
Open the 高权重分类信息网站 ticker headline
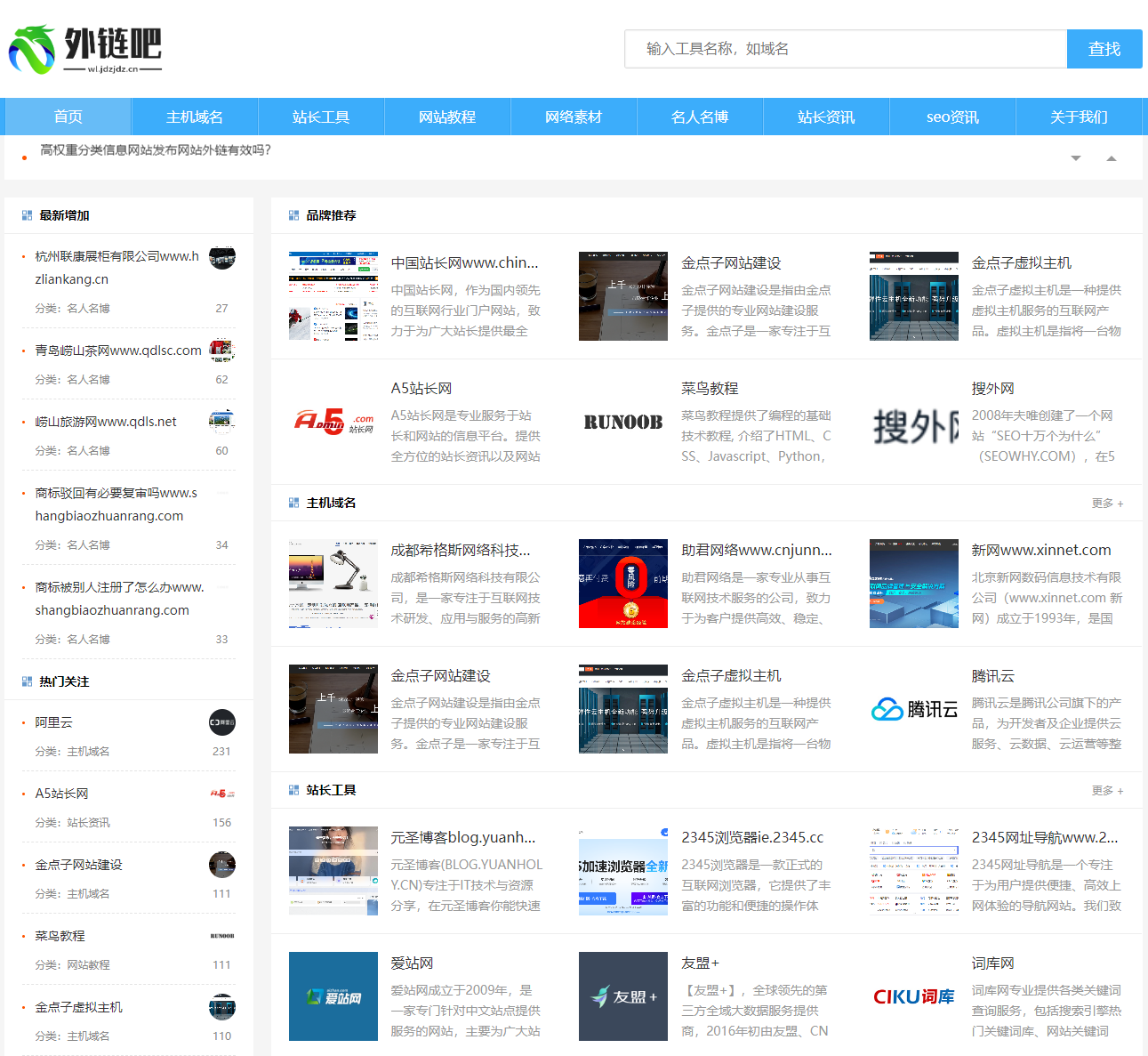coord(156,149)
